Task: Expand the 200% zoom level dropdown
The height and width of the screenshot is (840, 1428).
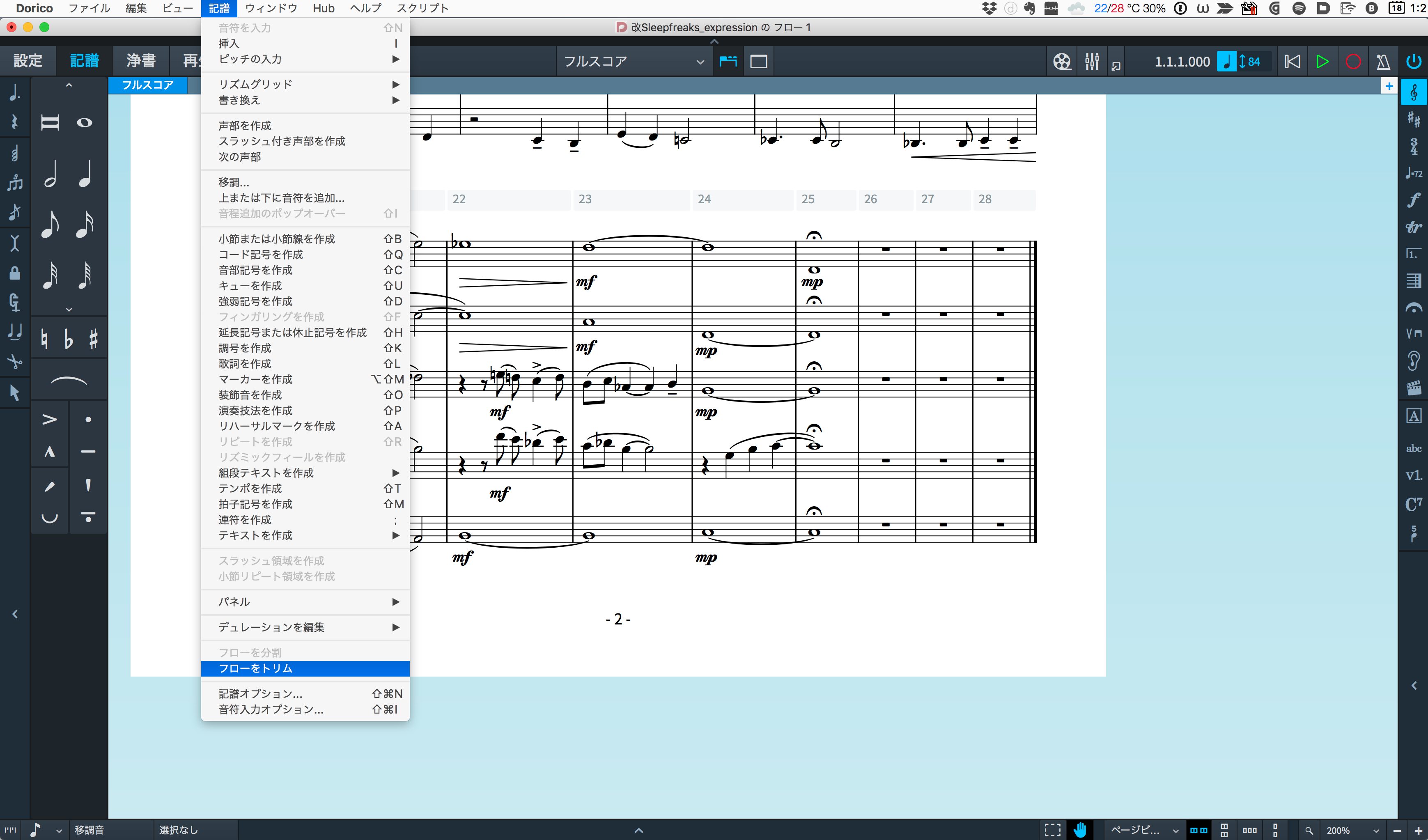Action: (x=1376, y=831)
